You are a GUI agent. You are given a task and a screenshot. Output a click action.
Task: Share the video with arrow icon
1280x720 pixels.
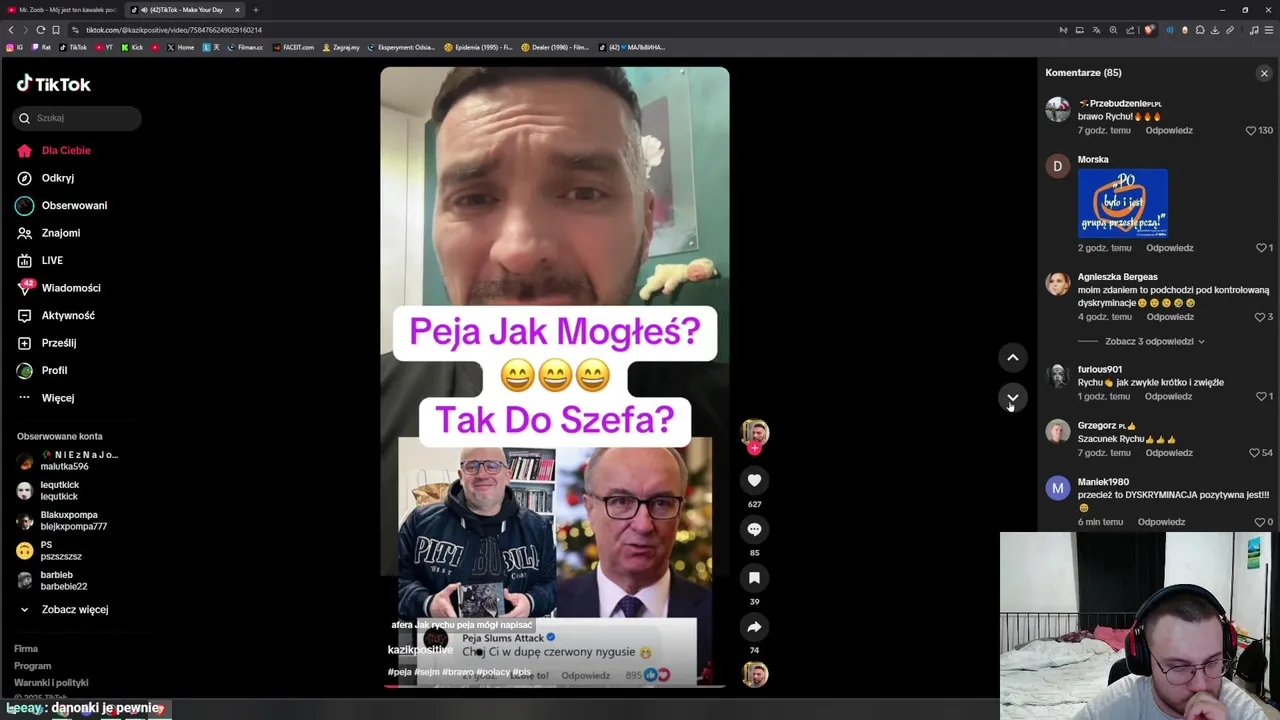coord(754,627)
